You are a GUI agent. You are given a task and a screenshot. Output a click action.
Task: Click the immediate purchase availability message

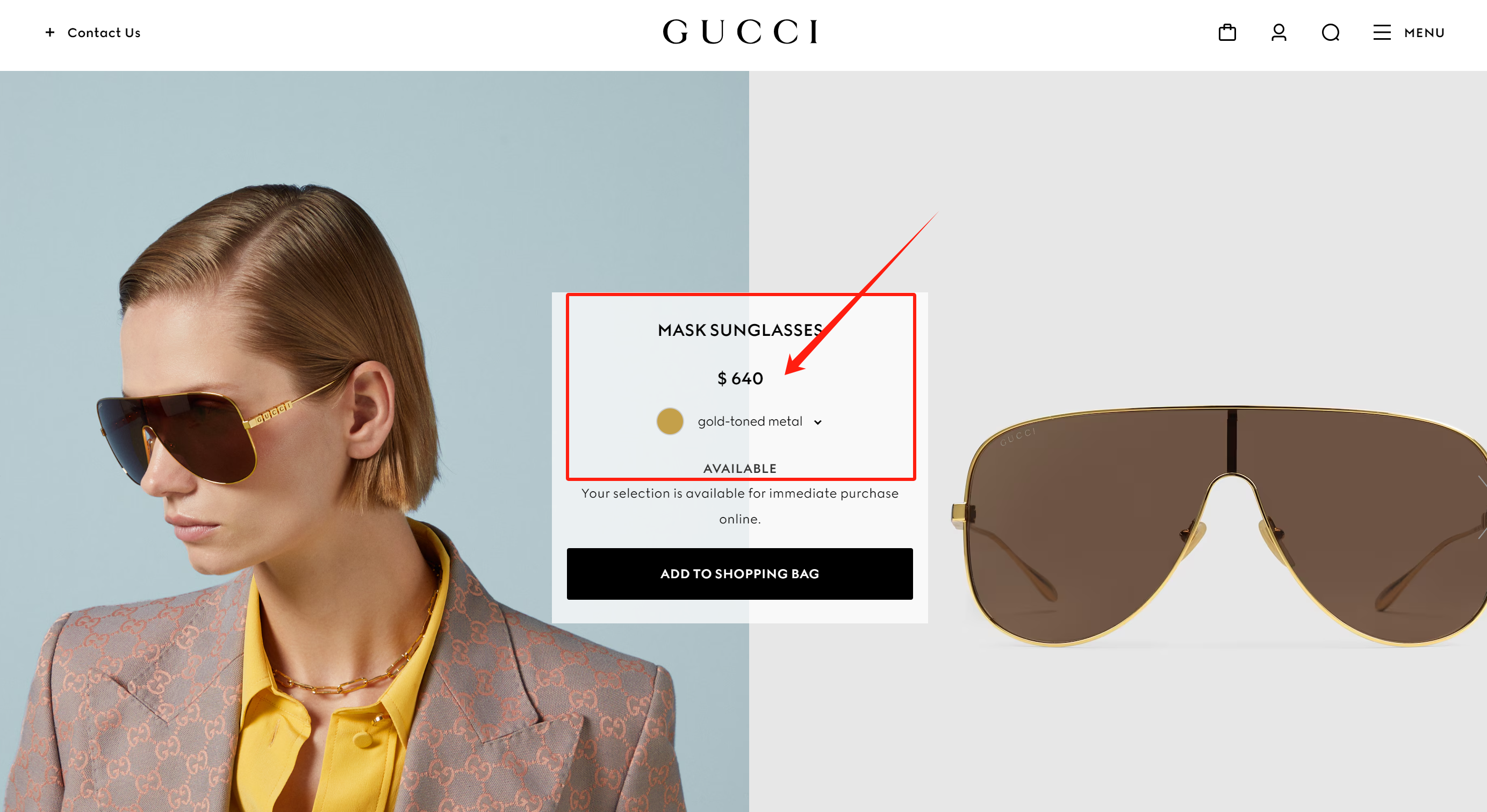coord(739,506)
